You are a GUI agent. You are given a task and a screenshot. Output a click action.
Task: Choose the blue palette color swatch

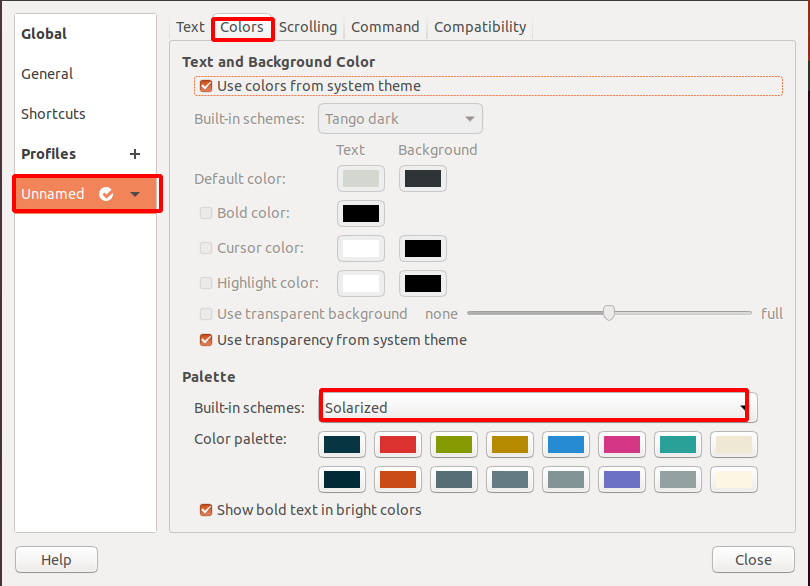pyautogui.click(x=566, y=444)
